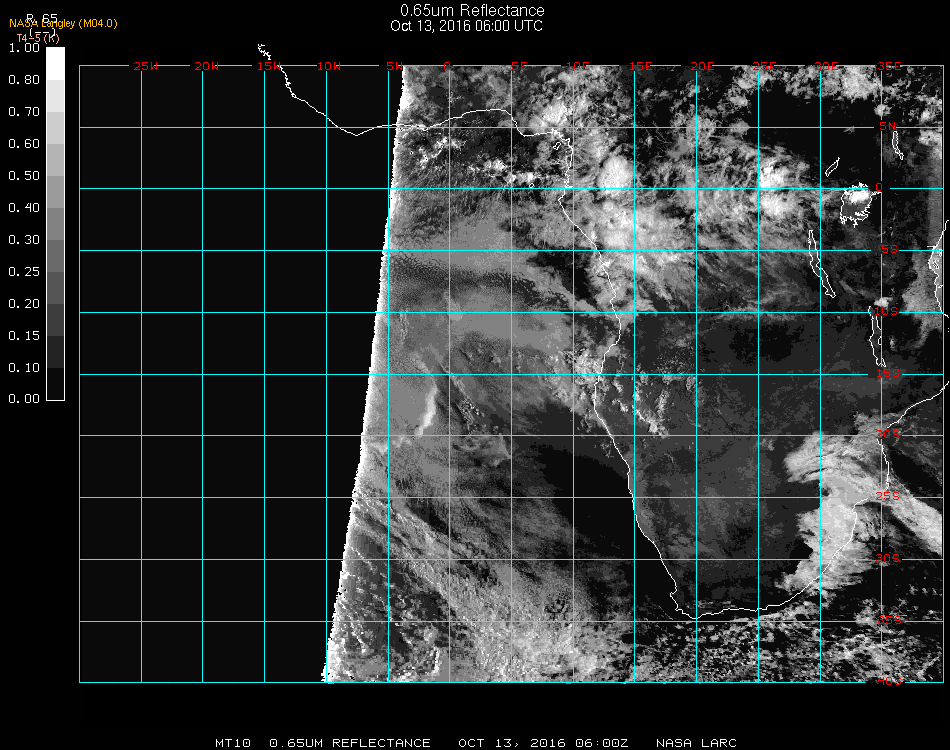
Task: Click the 10E longitude label
Action: [577, 66]
